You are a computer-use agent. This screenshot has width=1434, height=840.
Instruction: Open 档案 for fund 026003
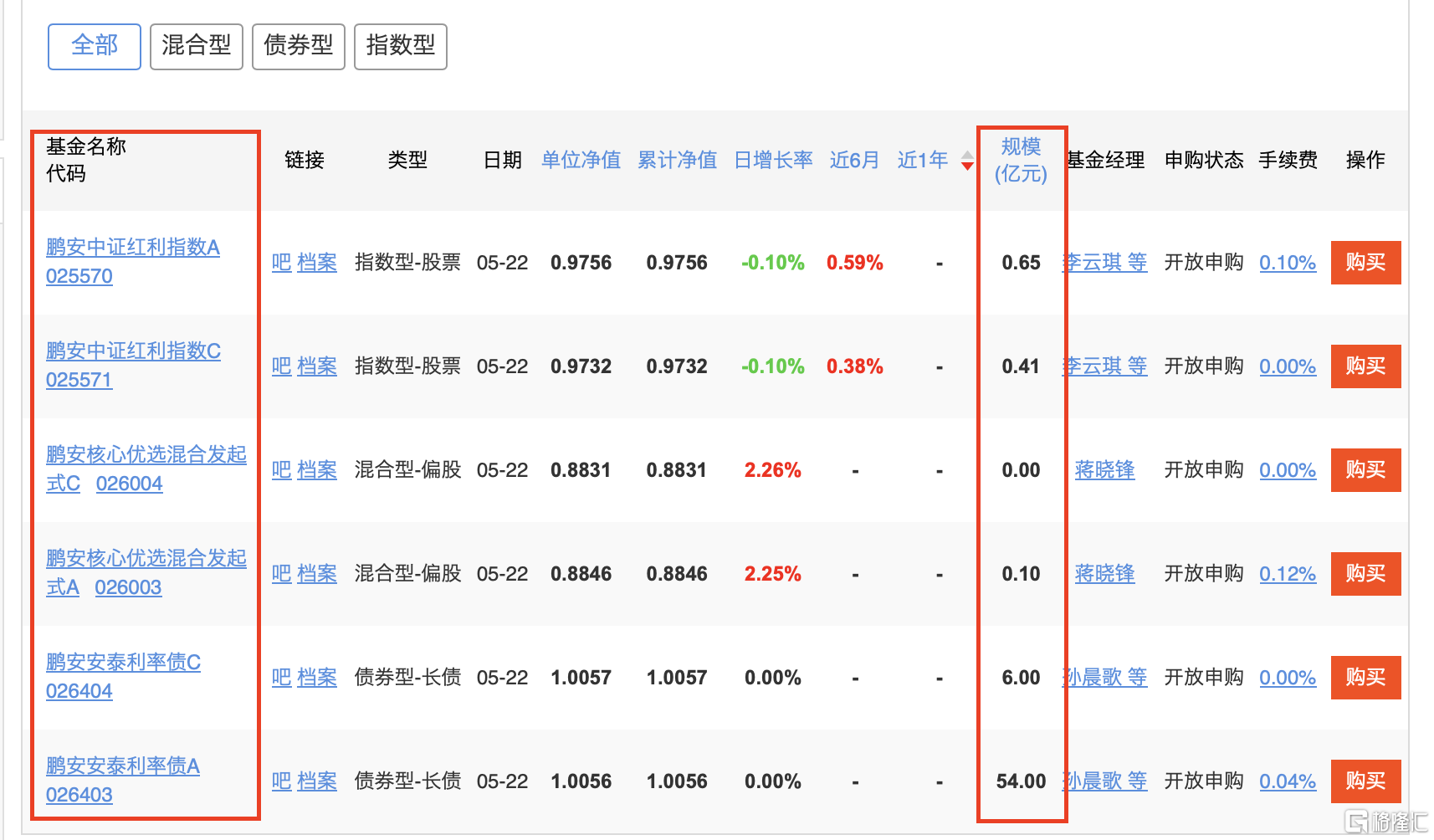317,574
